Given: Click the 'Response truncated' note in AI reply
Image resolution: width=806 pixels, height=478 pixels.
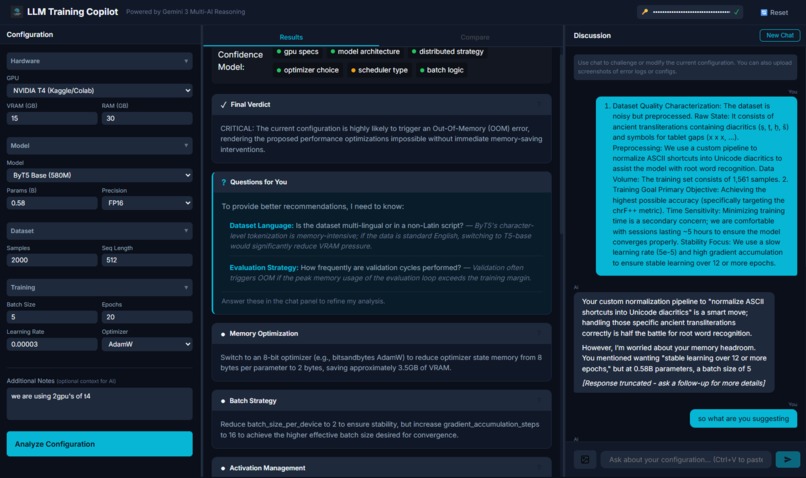Looking at the screenshot, I should 673,383.
